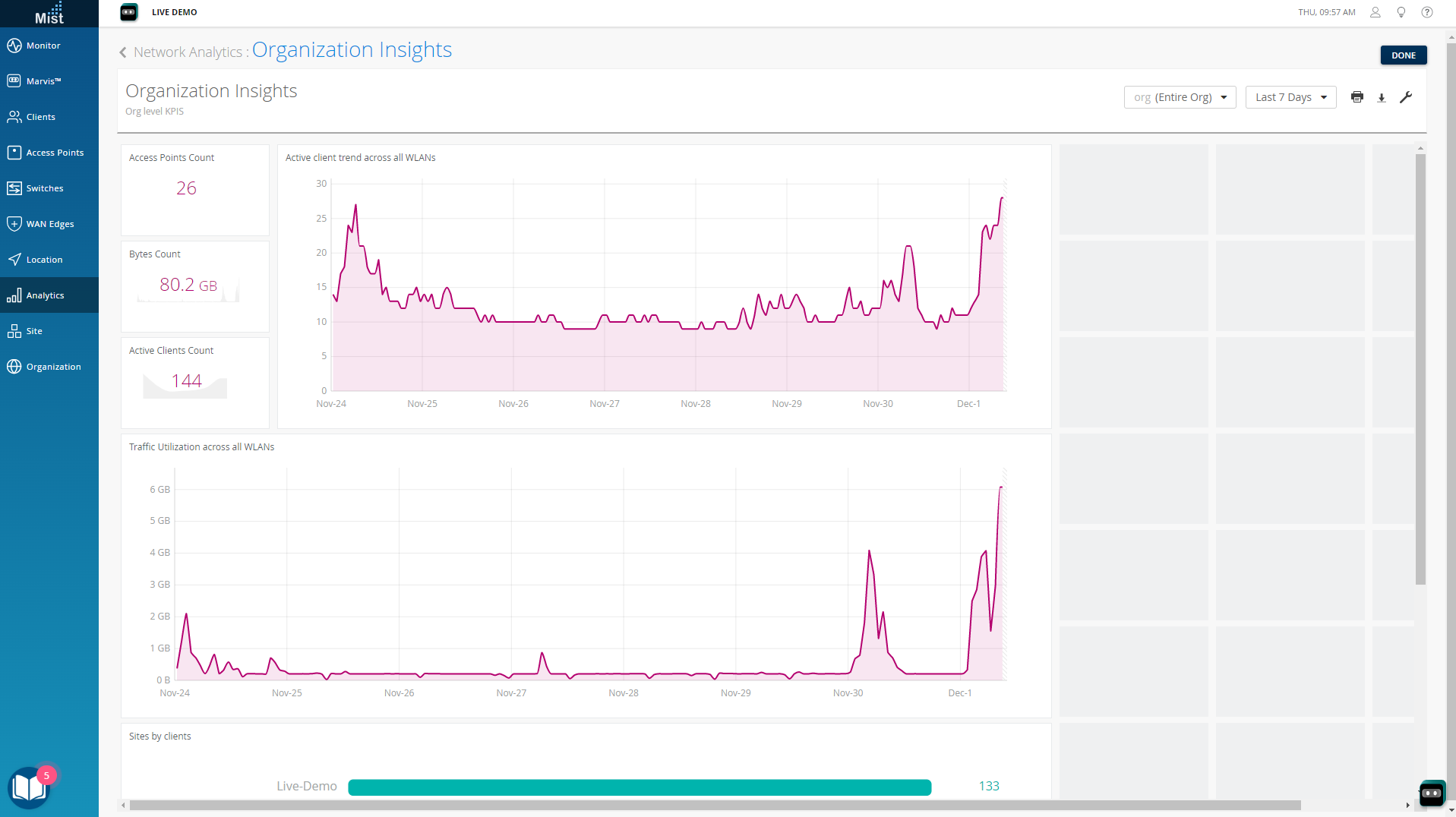Open the Last 7 Days dropdown
This screenshot has height=817, width=1456.
coord(1290,97)
